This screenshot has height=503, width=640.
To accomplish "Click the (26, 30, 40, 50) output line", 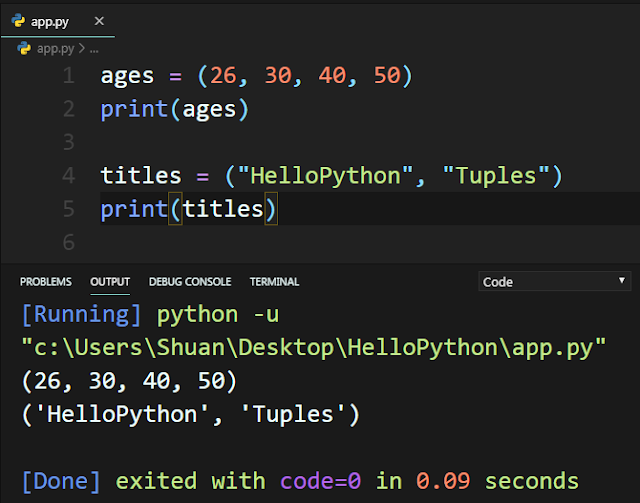I will (129, 381).
